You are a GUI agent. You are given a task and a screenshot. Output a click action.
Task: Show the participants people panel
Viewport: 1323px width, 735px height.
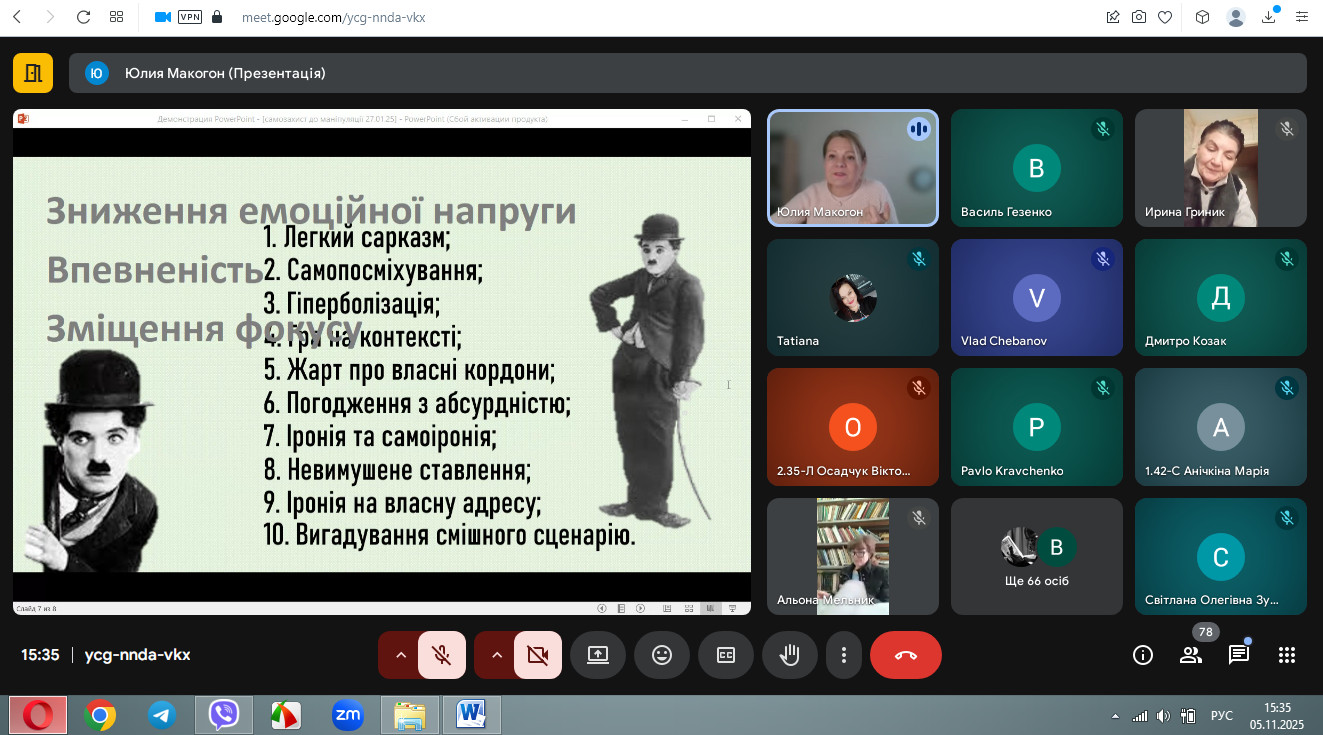[x=1190, y=655]
